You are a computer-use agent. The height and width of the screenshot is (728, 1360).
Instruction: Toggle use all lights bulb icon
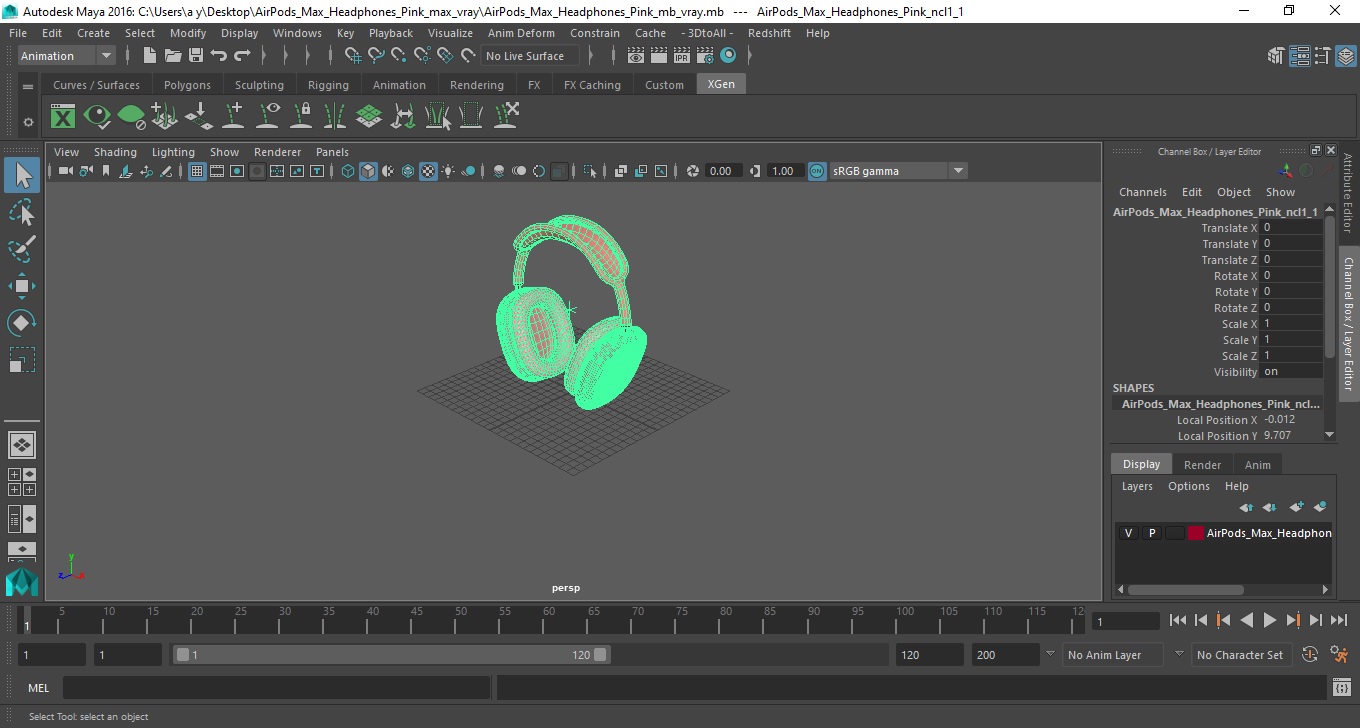pos(448,171)
